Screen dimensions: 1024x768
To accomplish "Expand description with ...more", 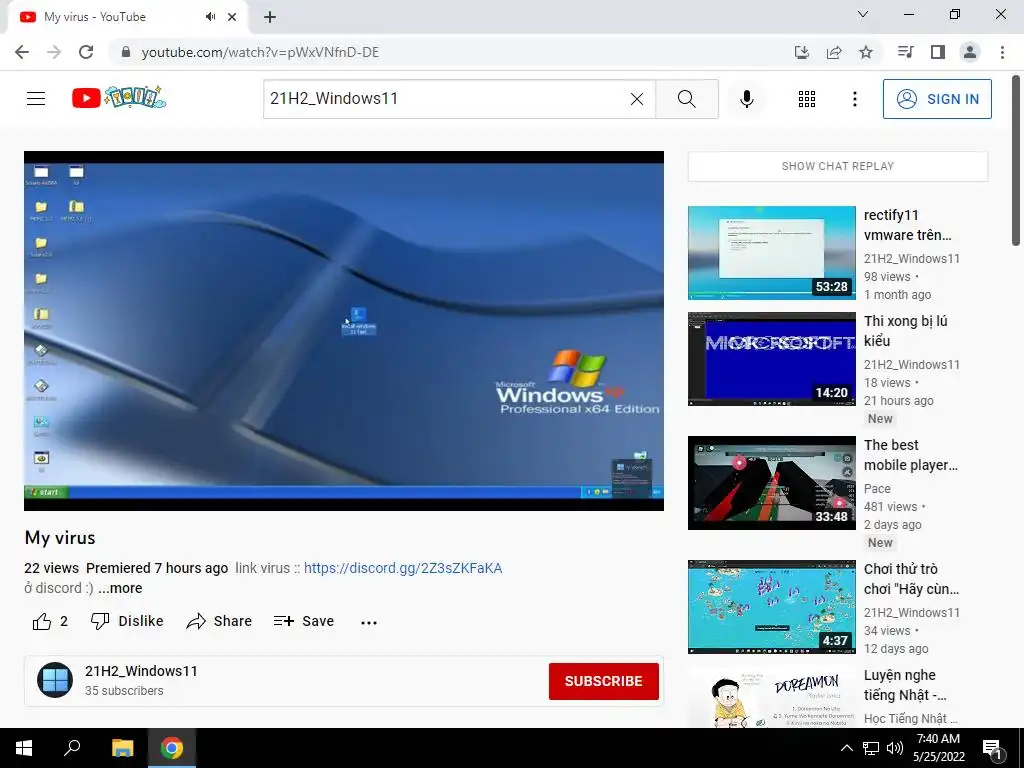I will click(x=120, y=588).
